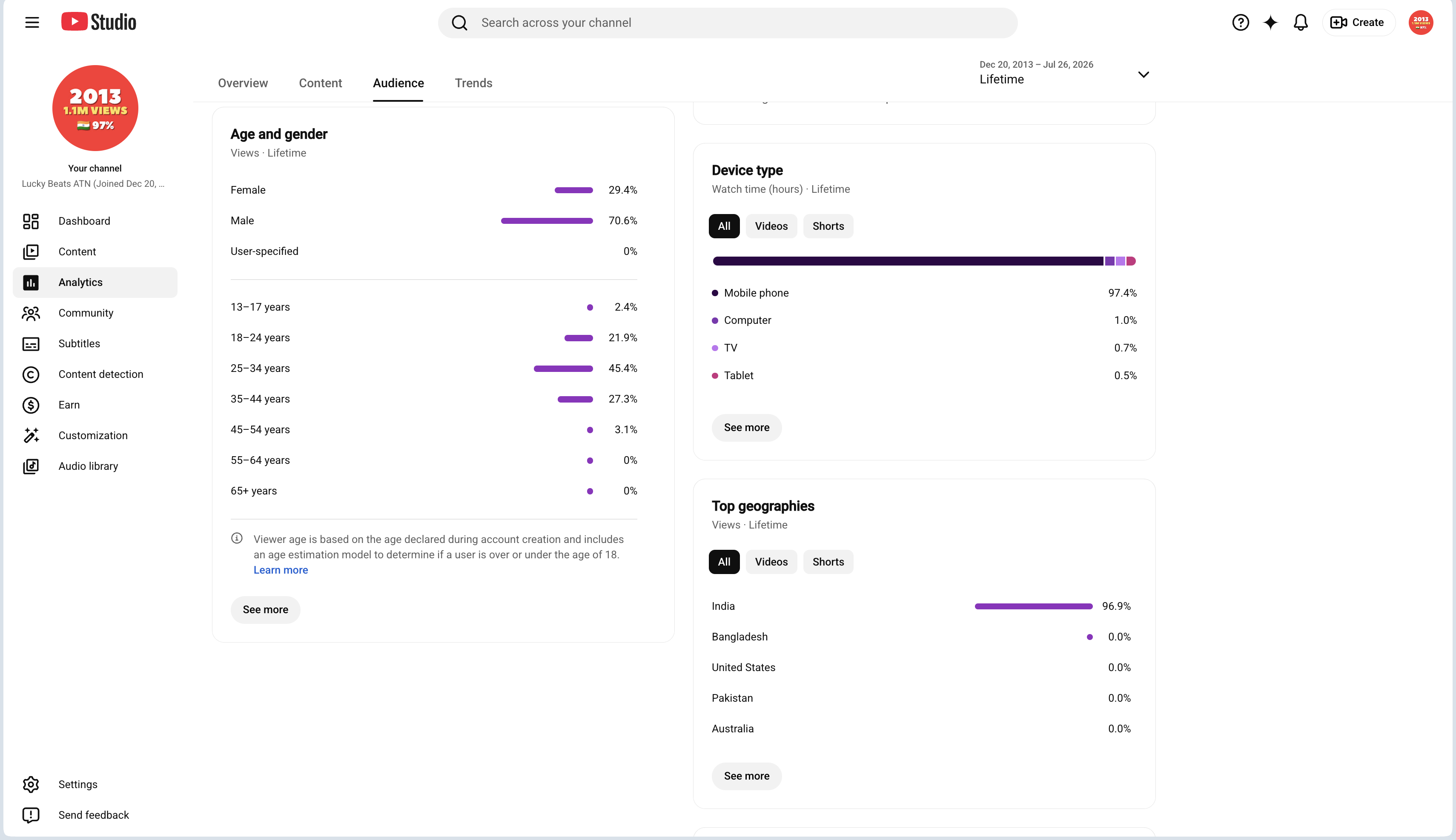Click the info icon beside viewer age note
The width and height of the screenshot is (1456, 840).
coord(237,538)
